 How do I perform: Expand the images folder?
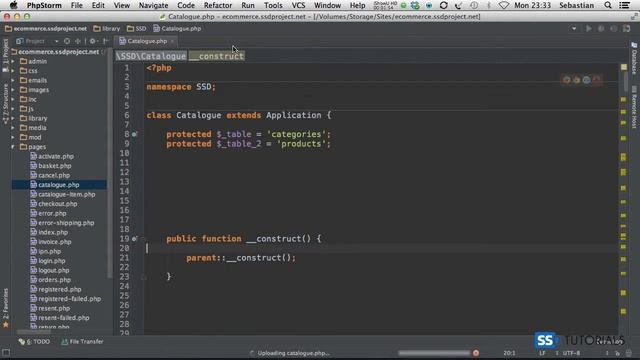click(13, 90)
